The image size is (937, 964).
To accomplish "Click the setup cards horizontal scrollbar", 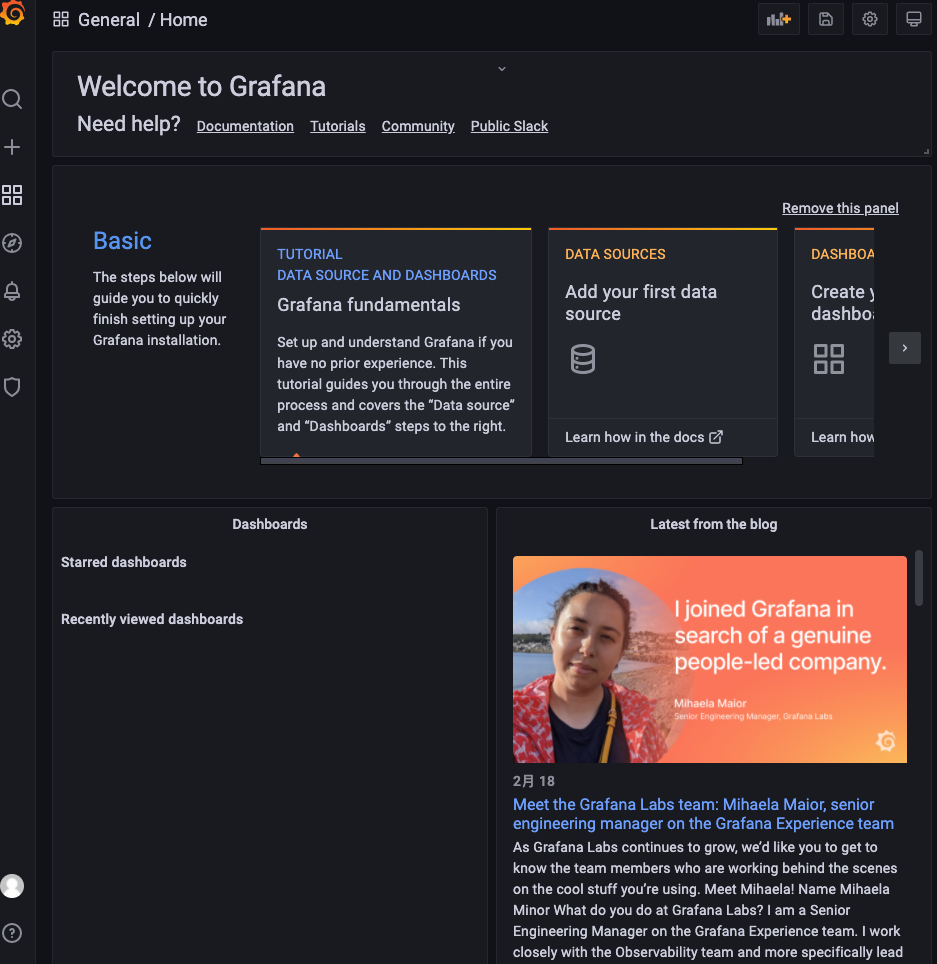I will click(501, 460).
